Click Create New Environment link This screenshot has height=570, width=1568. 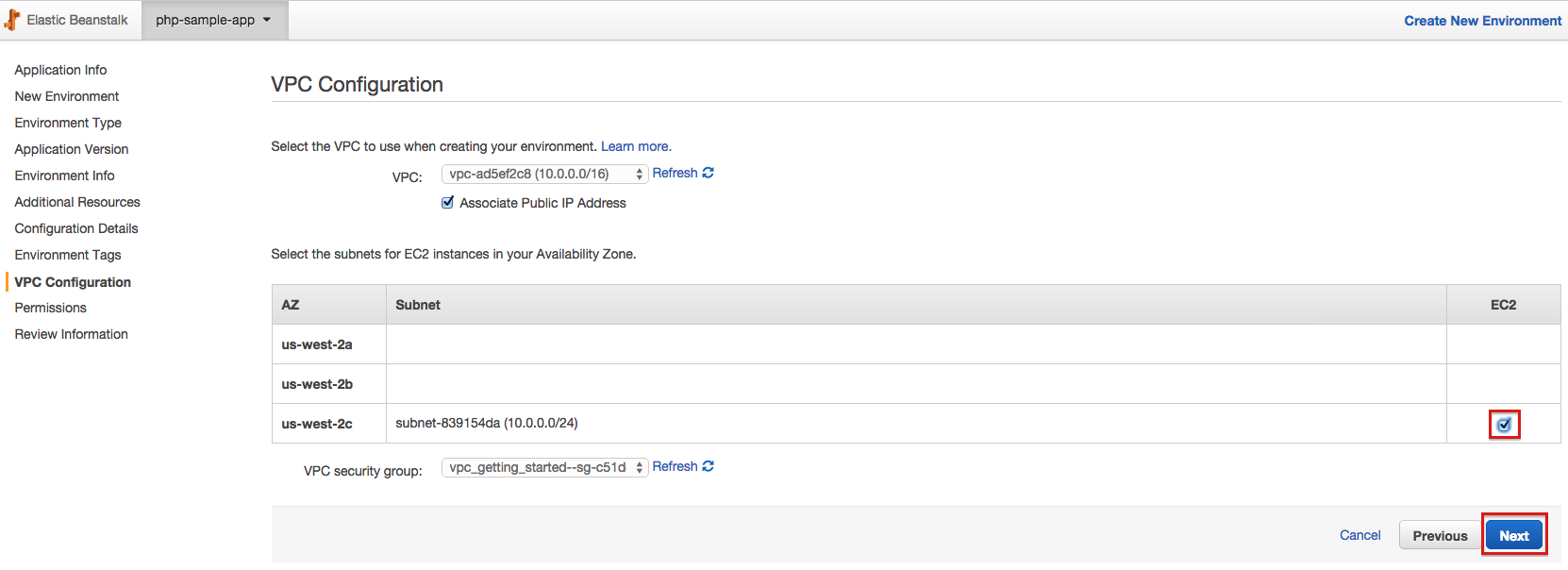pyautogui.click(x=1482, y=21)
